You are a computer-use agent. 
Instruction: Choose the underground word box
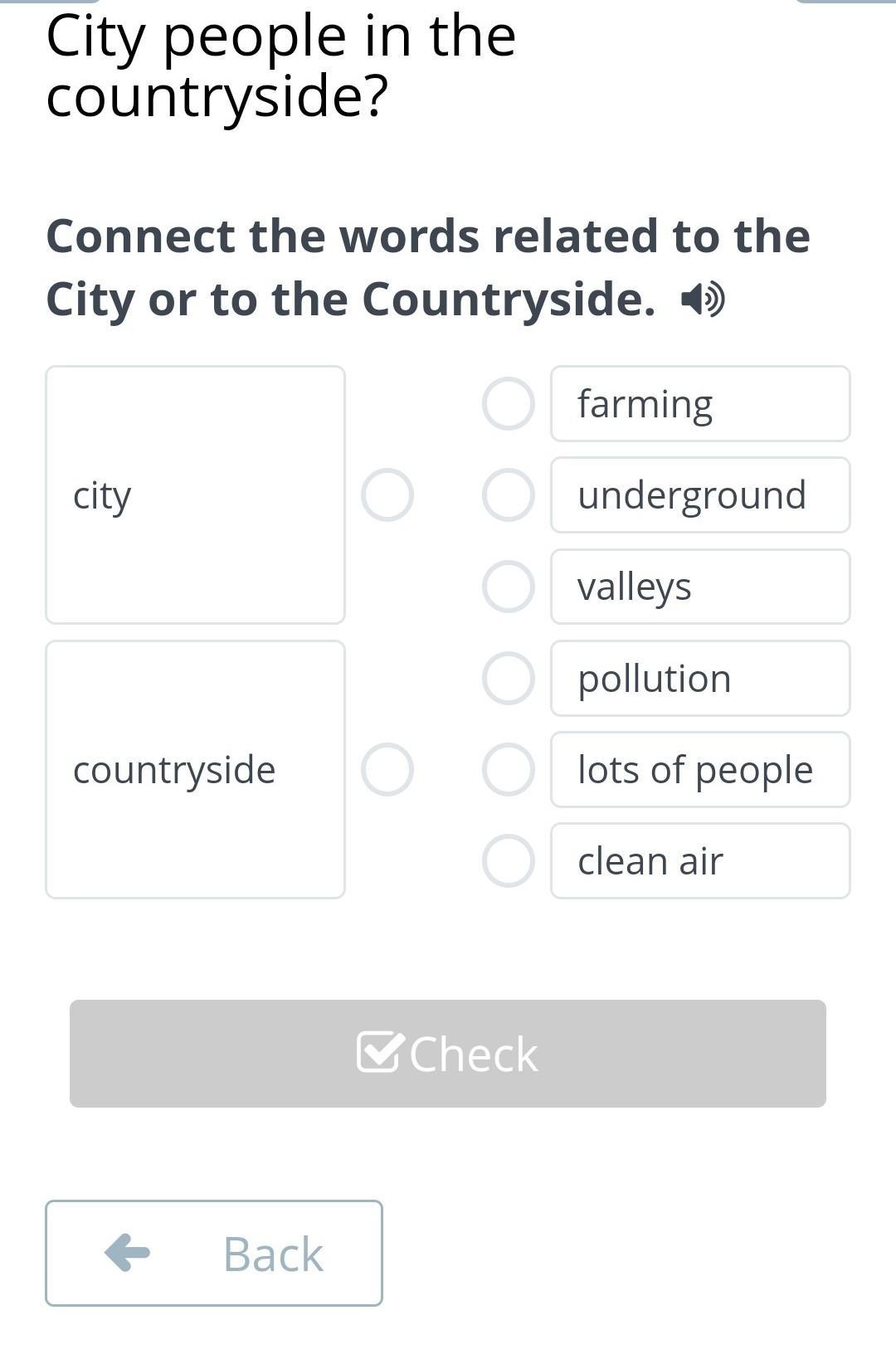pyautogui.click(x=700, y=495)
